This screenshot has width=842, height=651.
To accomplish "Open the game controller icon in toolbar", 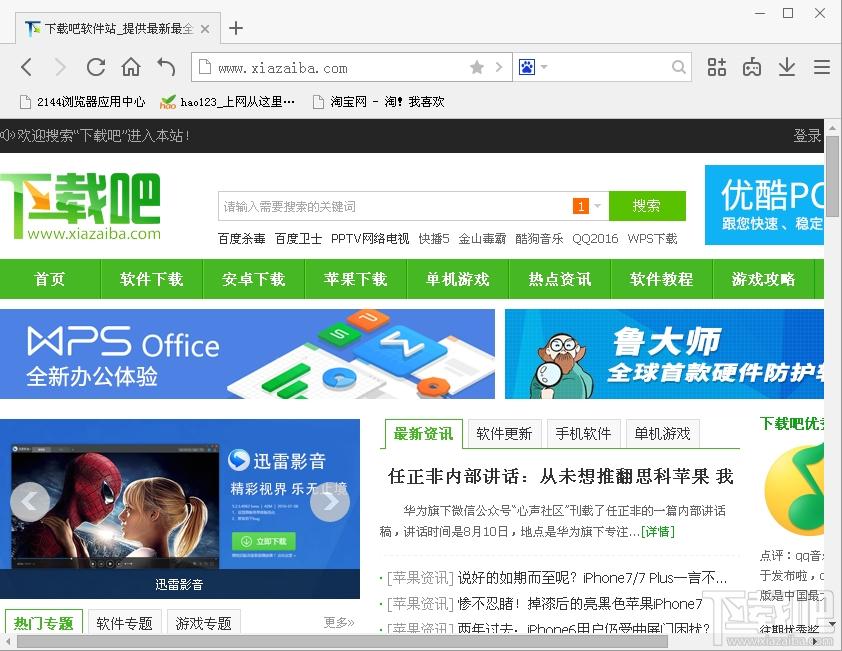I will [752, 67].
